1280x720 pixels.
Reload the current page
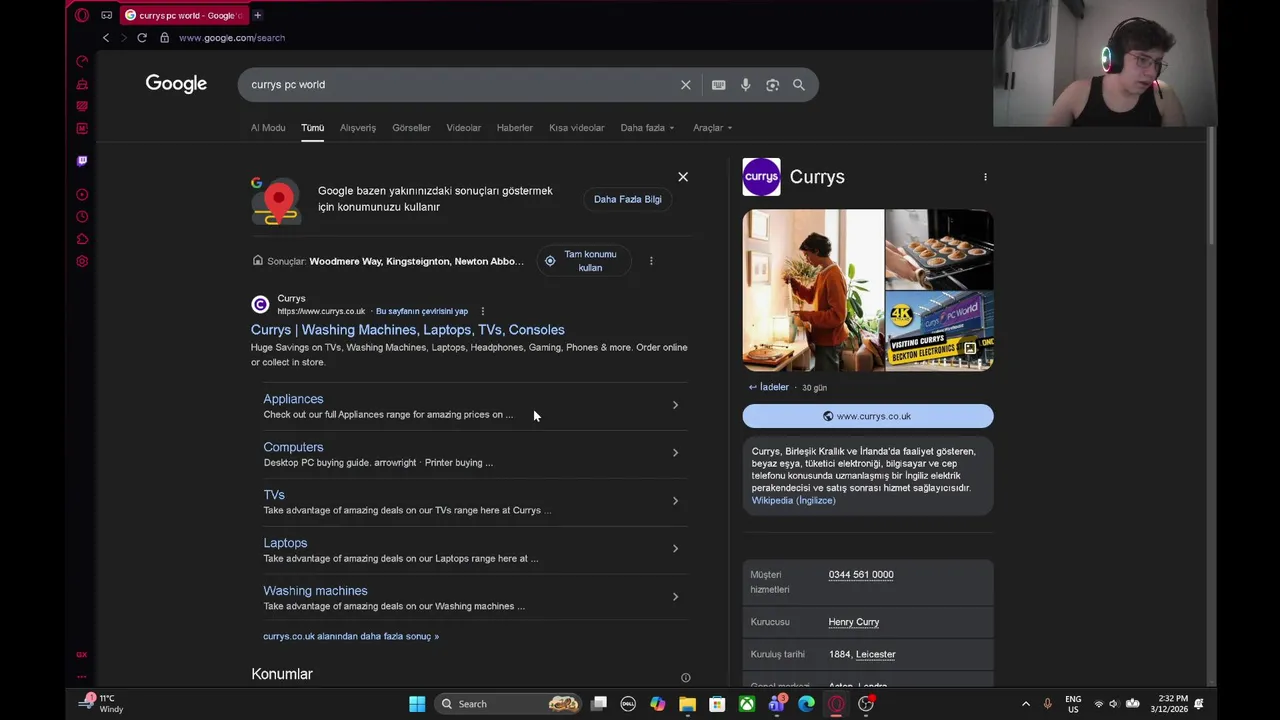coord(142,38)
